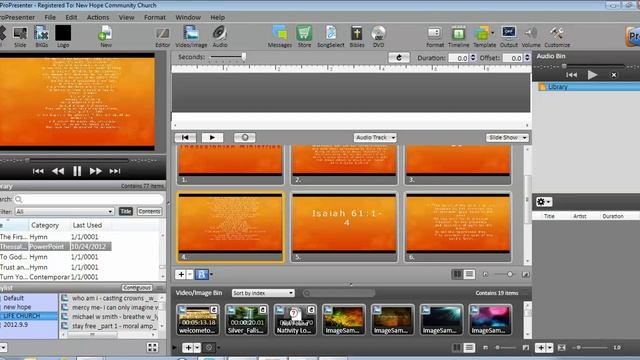640x360 pixels.
Task: Click the text format A button below slides
Action: [202, 274]
